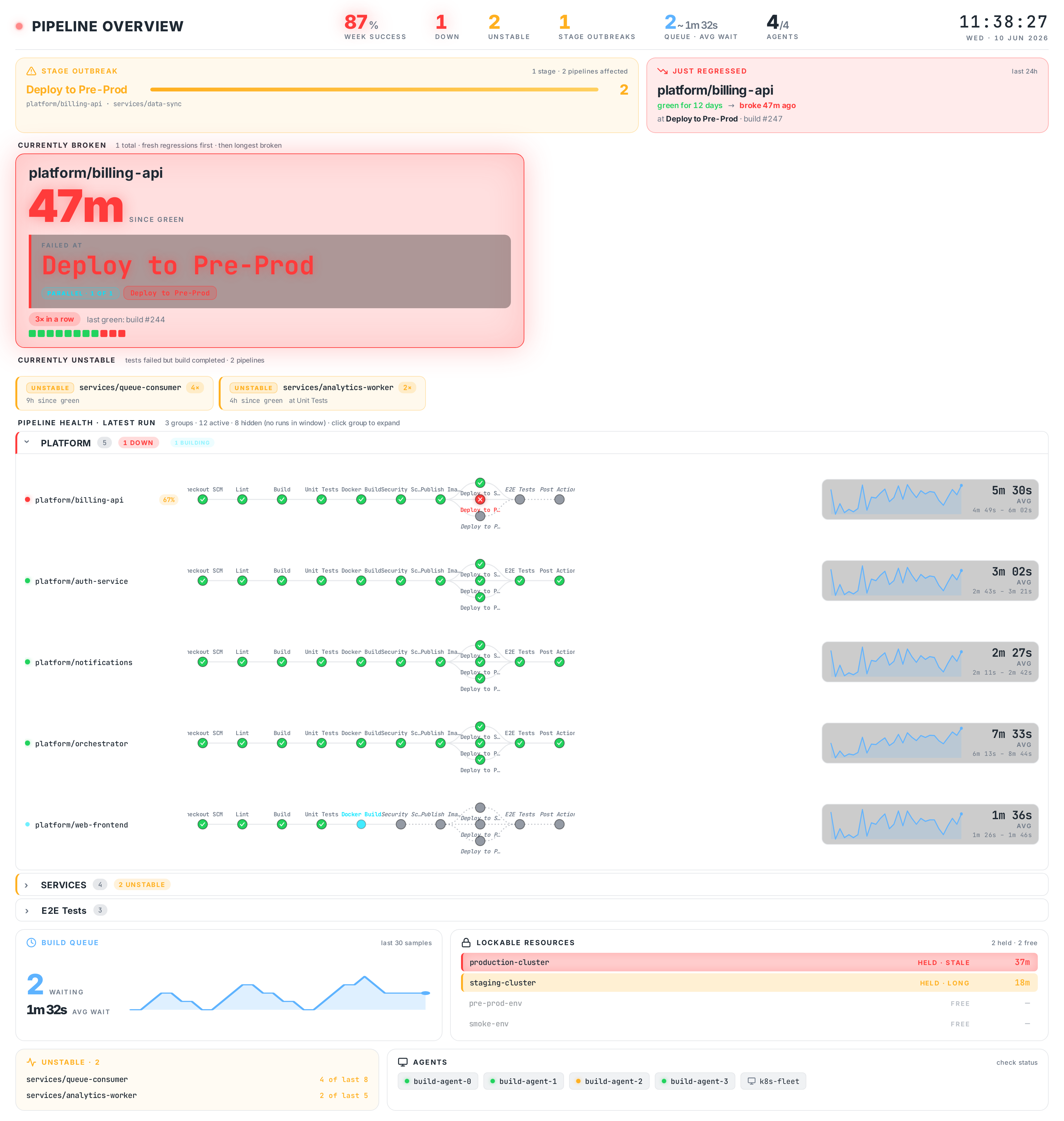Click the Publish Image checkmark on platform/orchestrator
The image size is (1064, 1121).
(x=440, y=743)
